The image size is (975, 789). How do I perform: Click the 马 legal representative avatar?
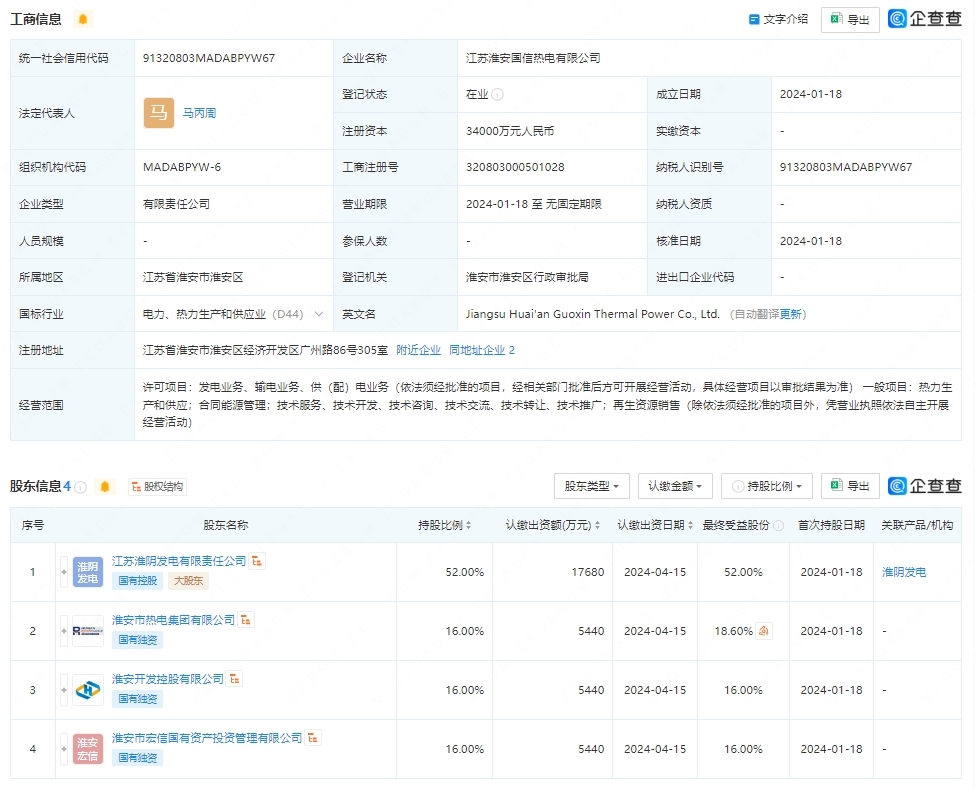click(x=159, y=113)
